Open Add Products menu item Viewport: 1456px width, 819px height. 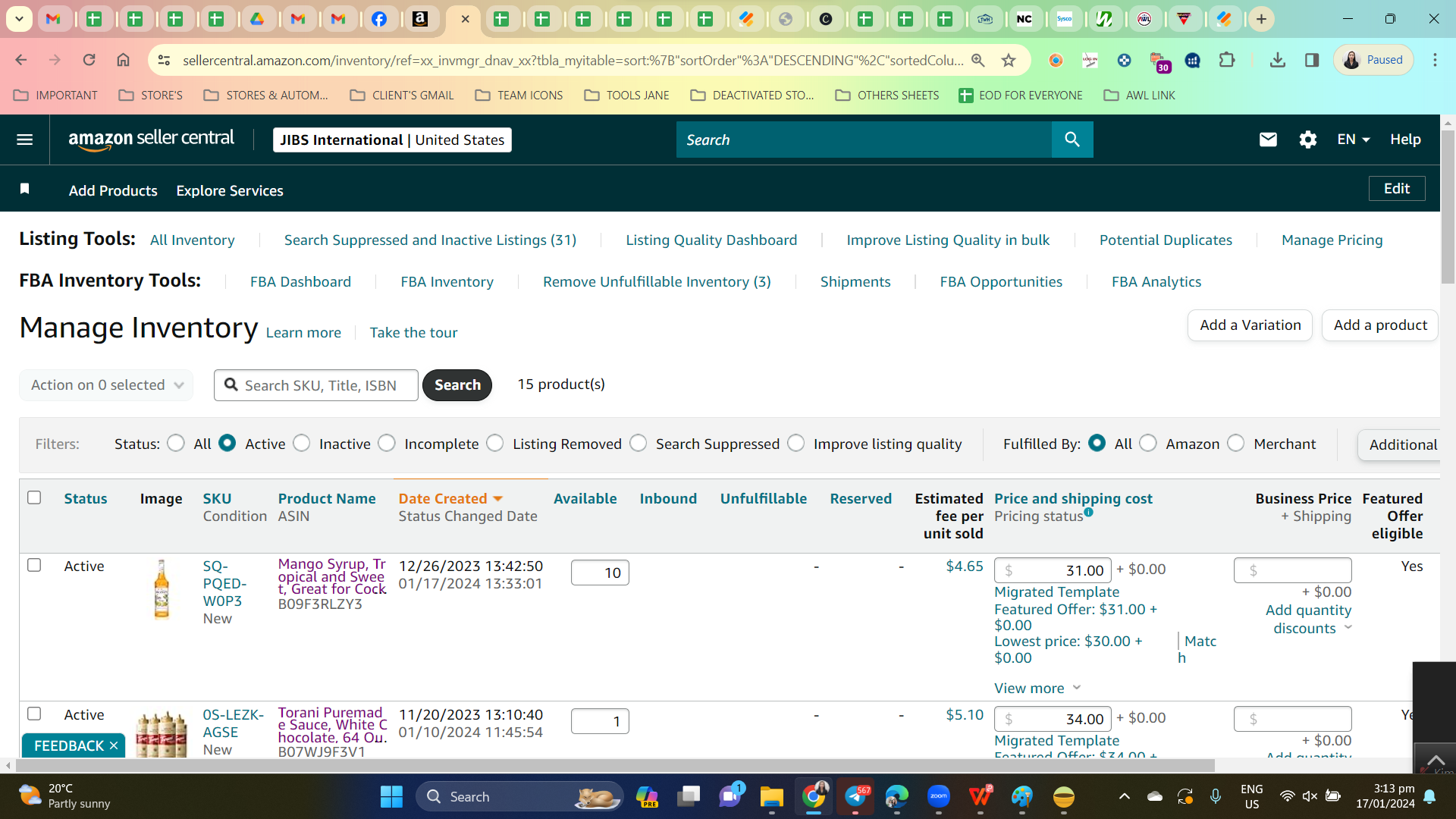coord(113,191)
